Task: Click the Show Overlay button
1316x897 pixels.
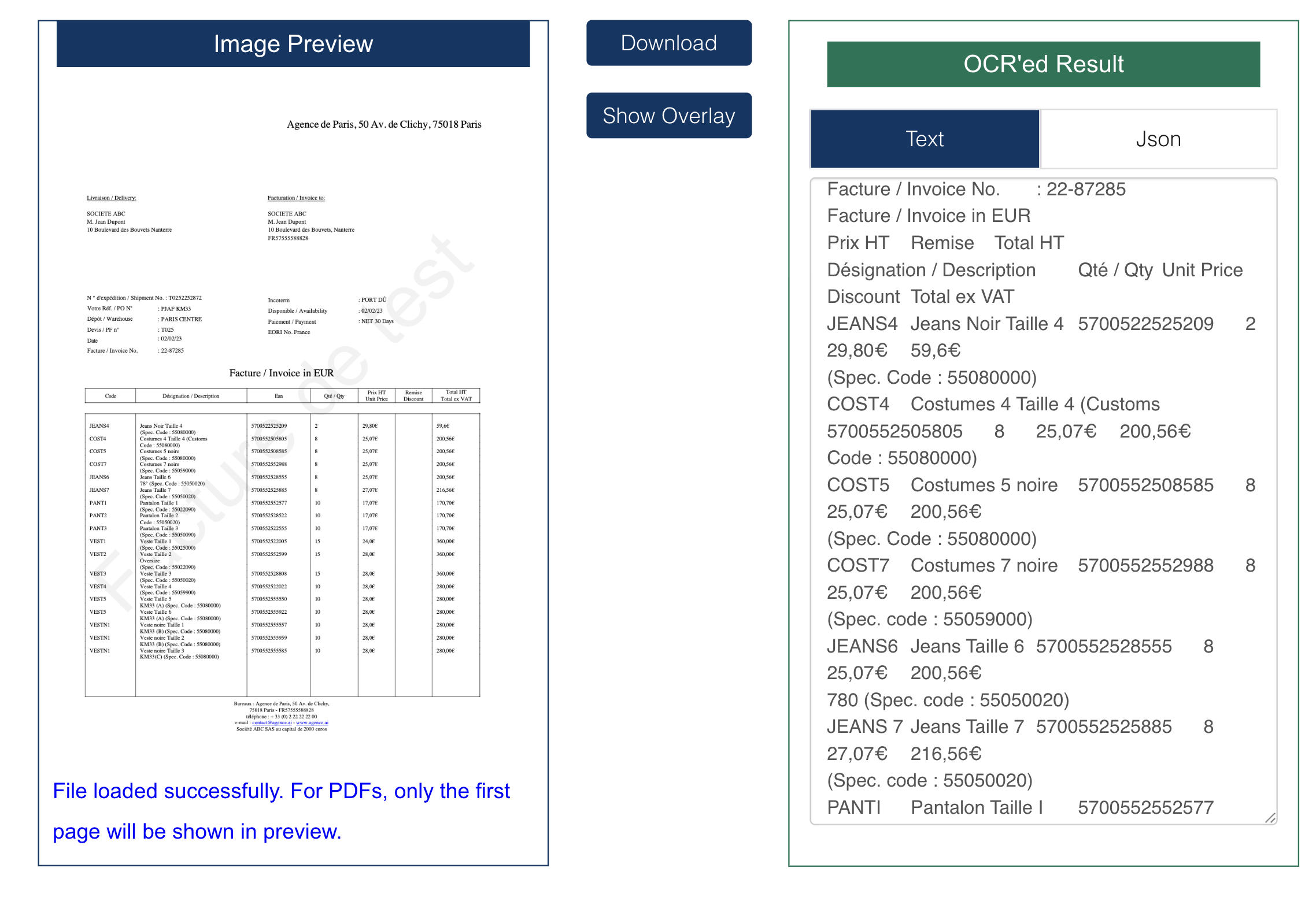Action: coord(668,116)
